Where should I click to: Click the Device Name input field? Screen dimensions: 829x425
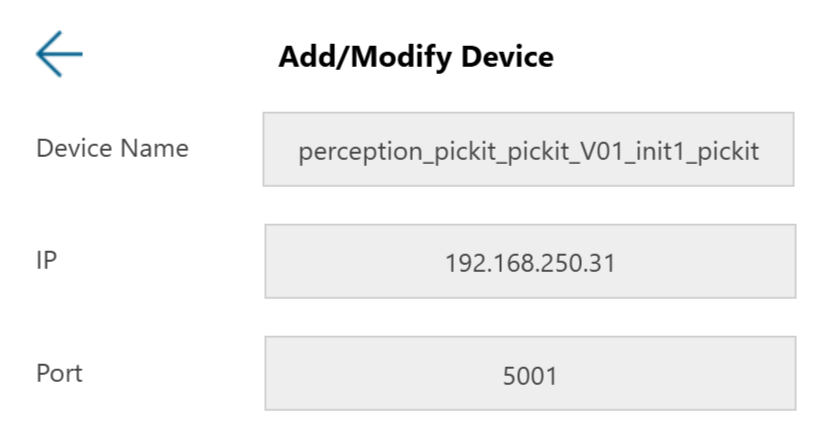point(528,150)
